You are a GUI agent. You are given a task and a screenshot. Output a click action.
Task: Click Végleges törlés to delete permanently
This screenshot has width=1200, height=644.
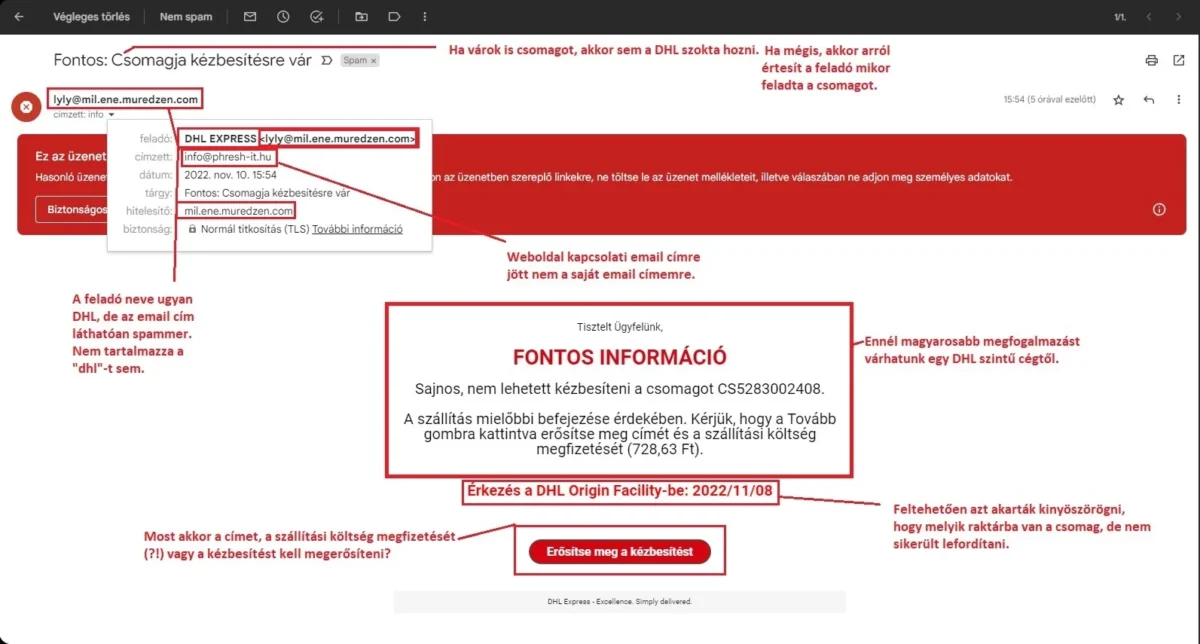pos(91,17)
